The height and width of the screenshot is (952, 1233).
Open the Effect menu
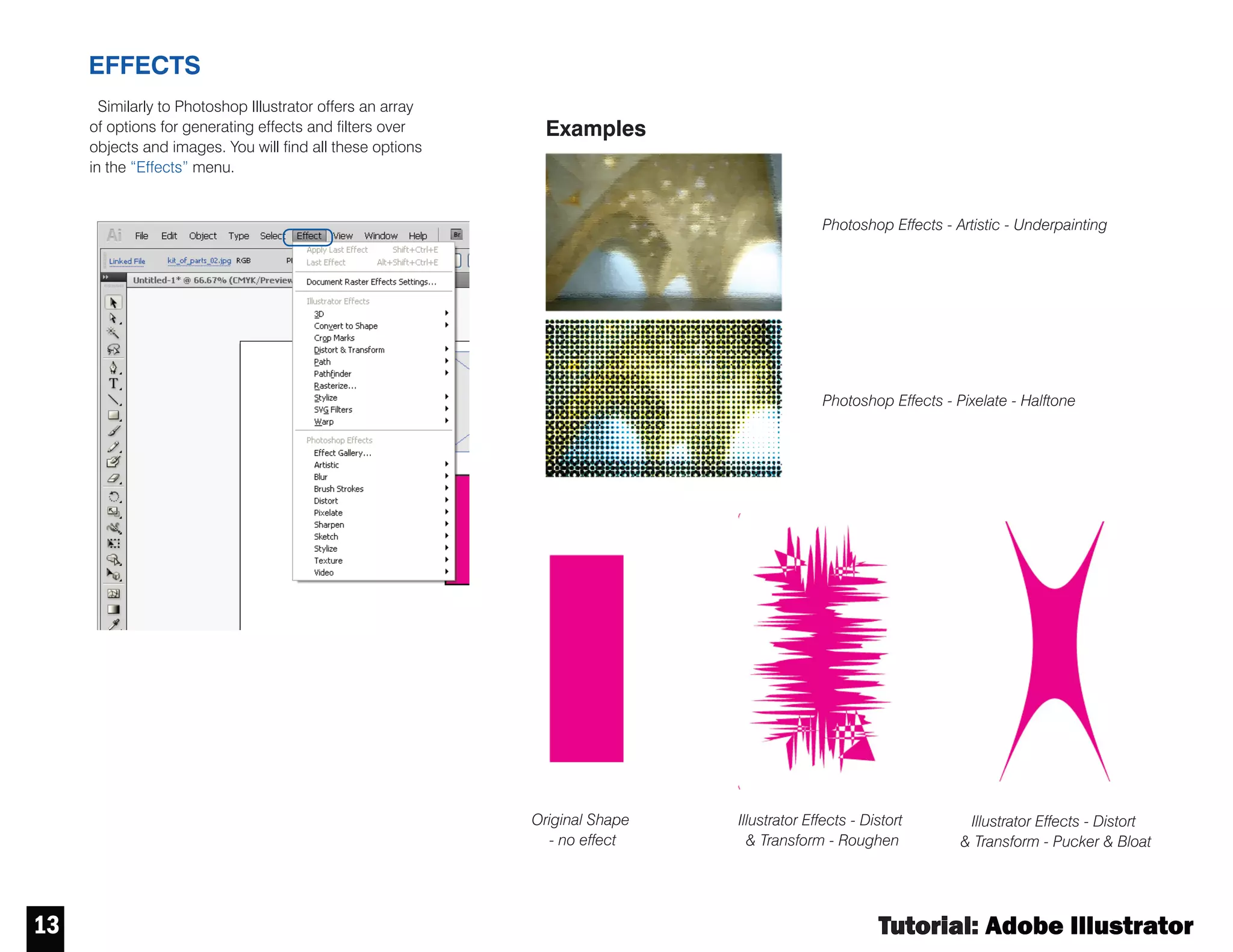308,236
